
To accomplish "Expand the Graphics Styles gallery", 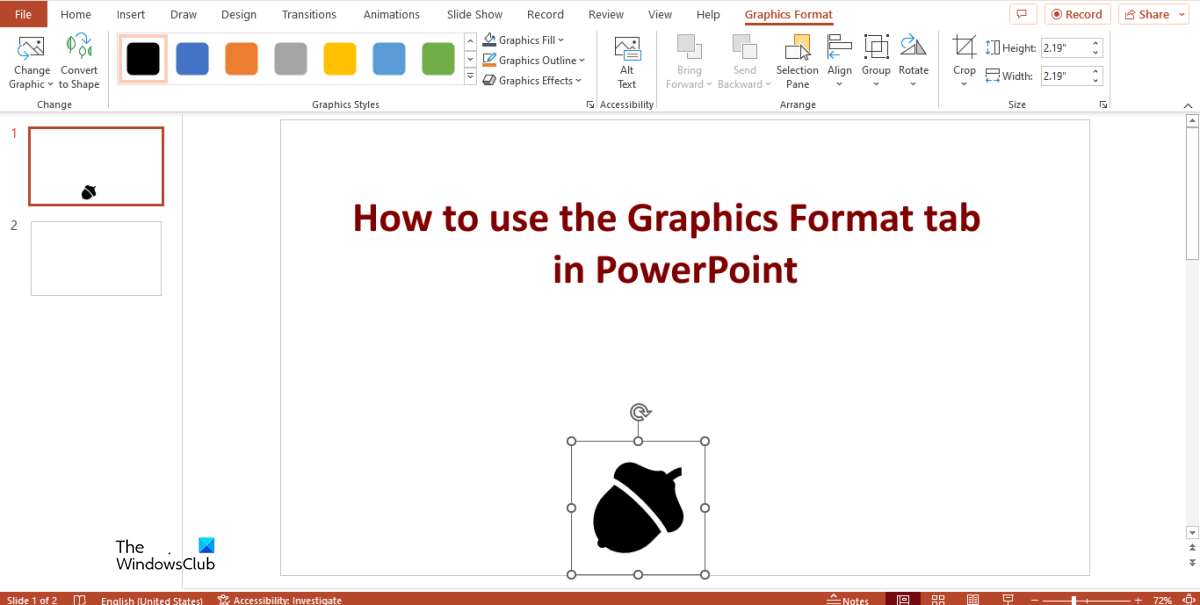I will (x=470, y=75).
